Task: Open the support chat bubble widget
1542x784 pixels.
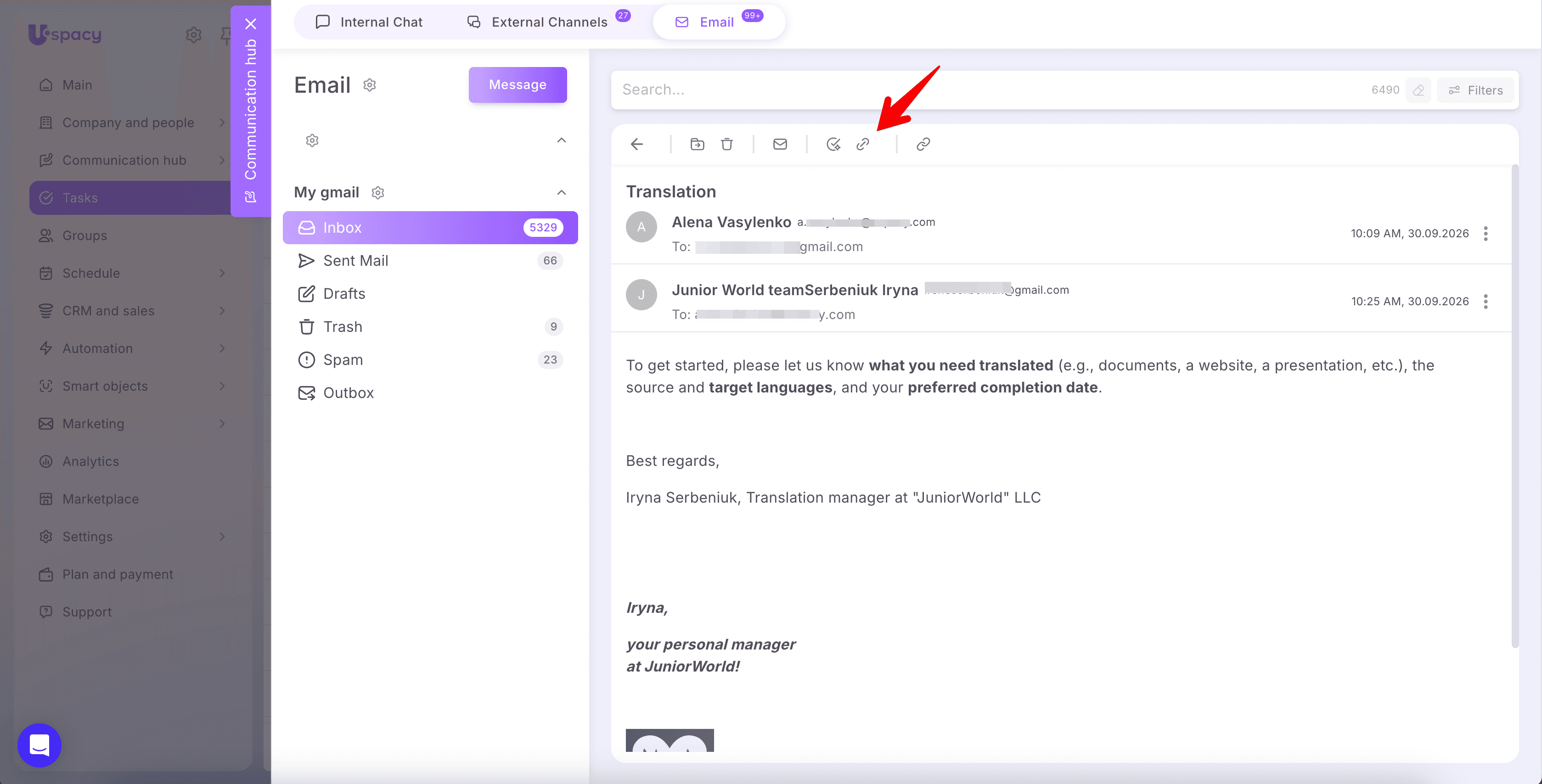Action: click(39, 745)
